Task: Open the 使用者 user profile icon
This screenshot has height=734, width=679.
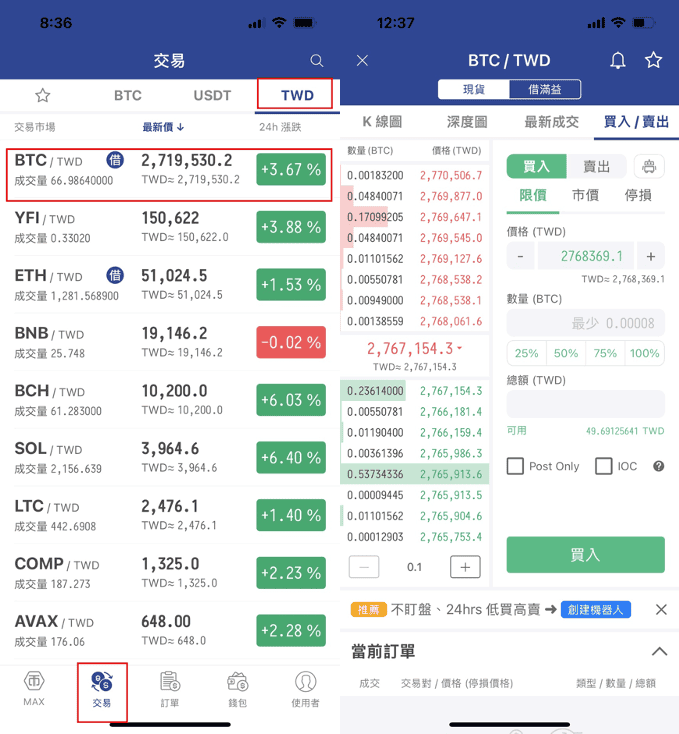Action: point(306,690)
